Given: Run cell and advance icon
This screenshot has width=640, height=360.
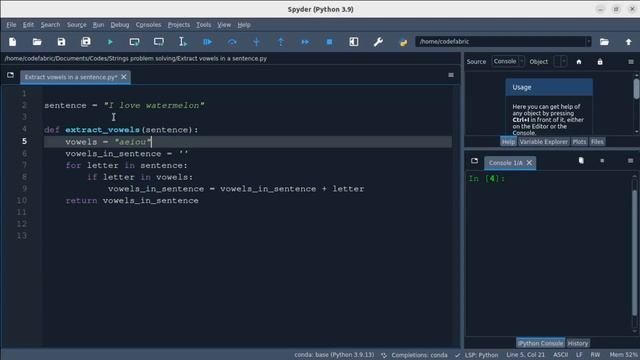Looking at the screenshot, I should 159,42.
